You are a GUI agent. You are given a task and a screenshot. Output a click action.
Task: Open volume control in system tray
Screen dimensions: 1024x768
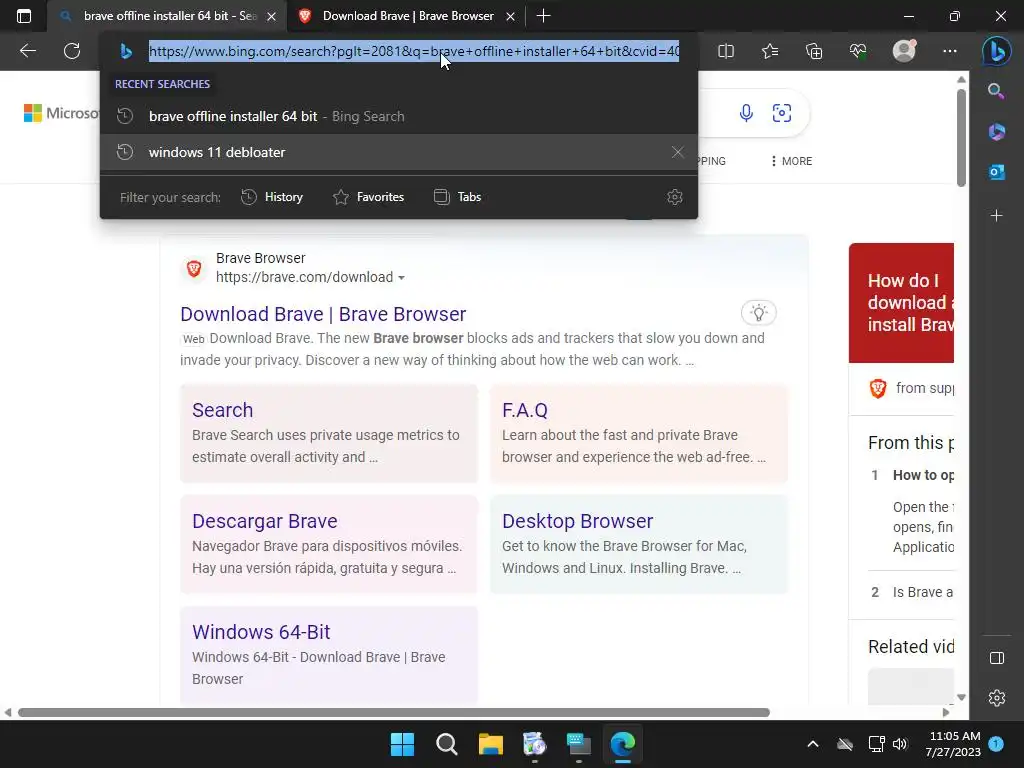(x=899, y=744)
